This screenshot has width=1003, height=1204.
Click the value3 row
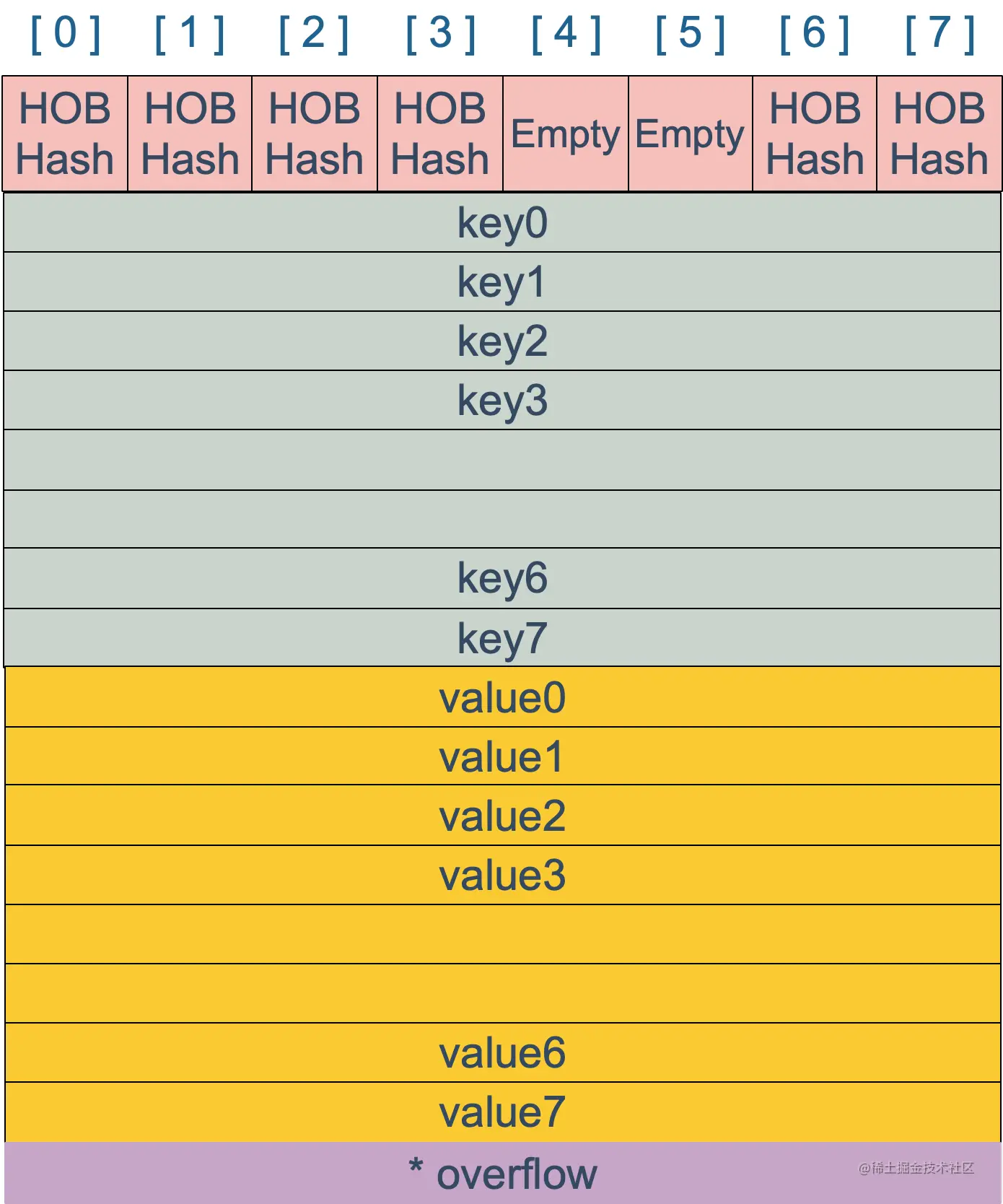coord(502,875)
